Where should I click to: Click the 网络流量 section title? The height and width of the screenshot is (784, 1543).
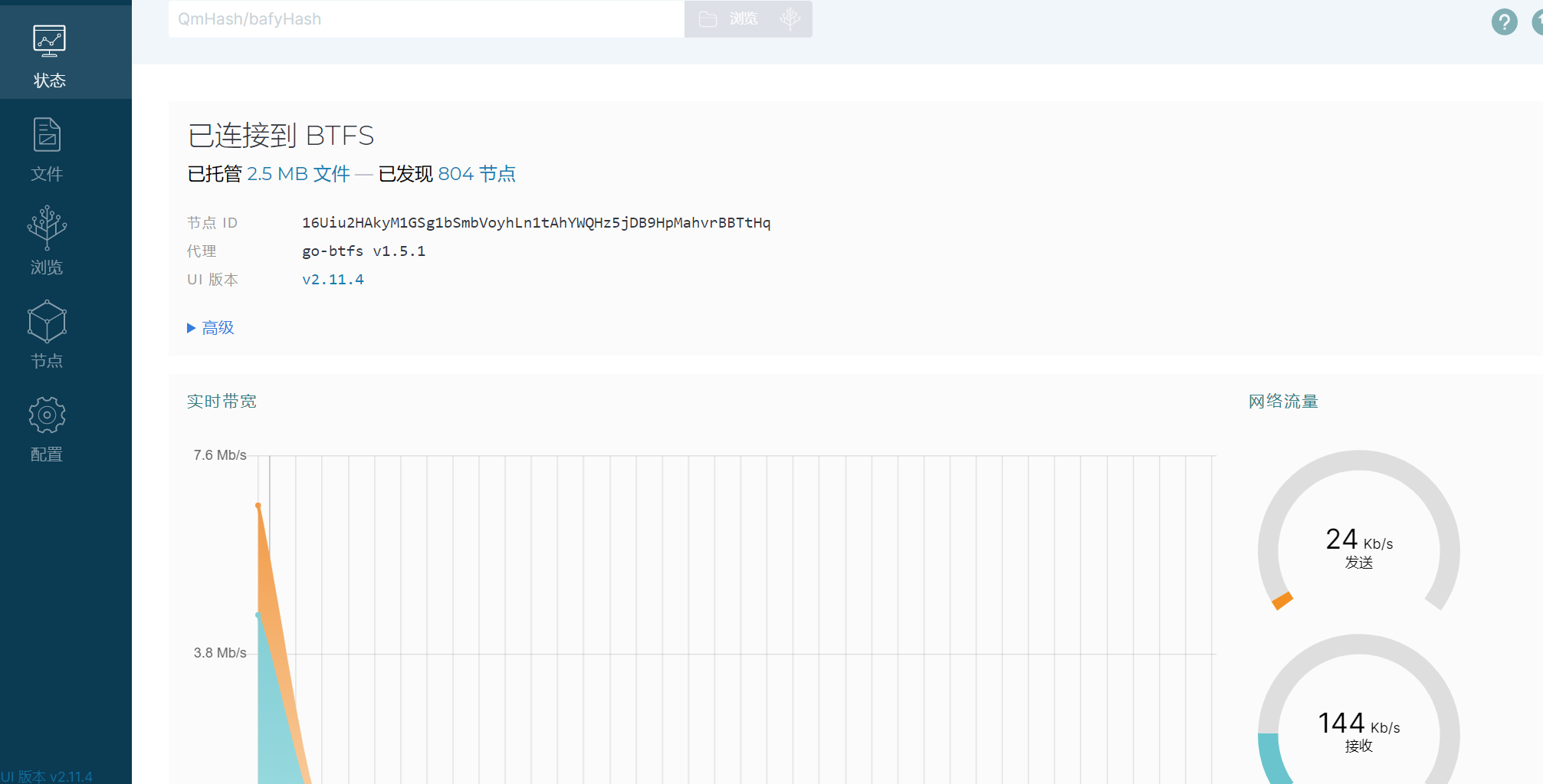pyautogui.click(x=1283, y=402)
